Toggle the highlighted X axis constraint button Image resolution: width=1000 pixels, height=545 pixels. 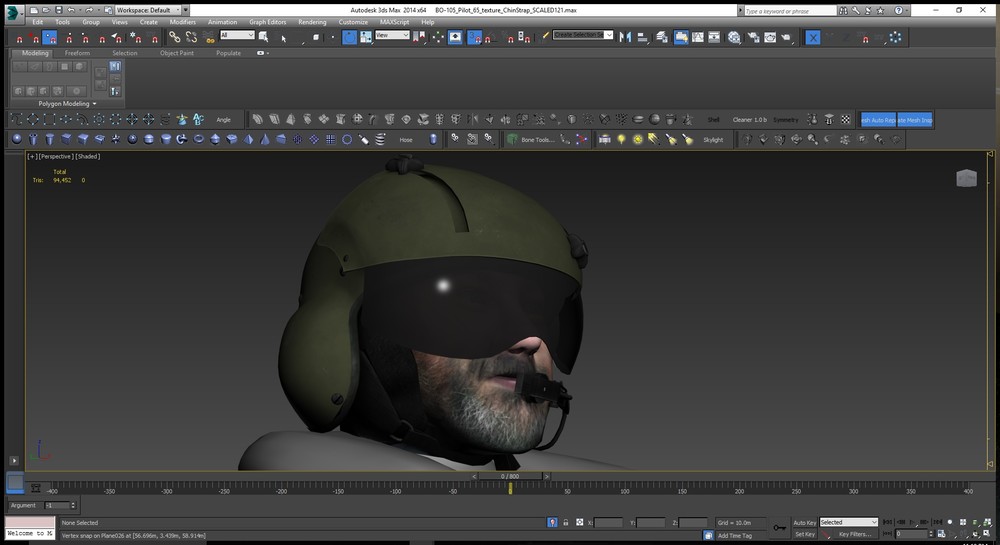813,37
